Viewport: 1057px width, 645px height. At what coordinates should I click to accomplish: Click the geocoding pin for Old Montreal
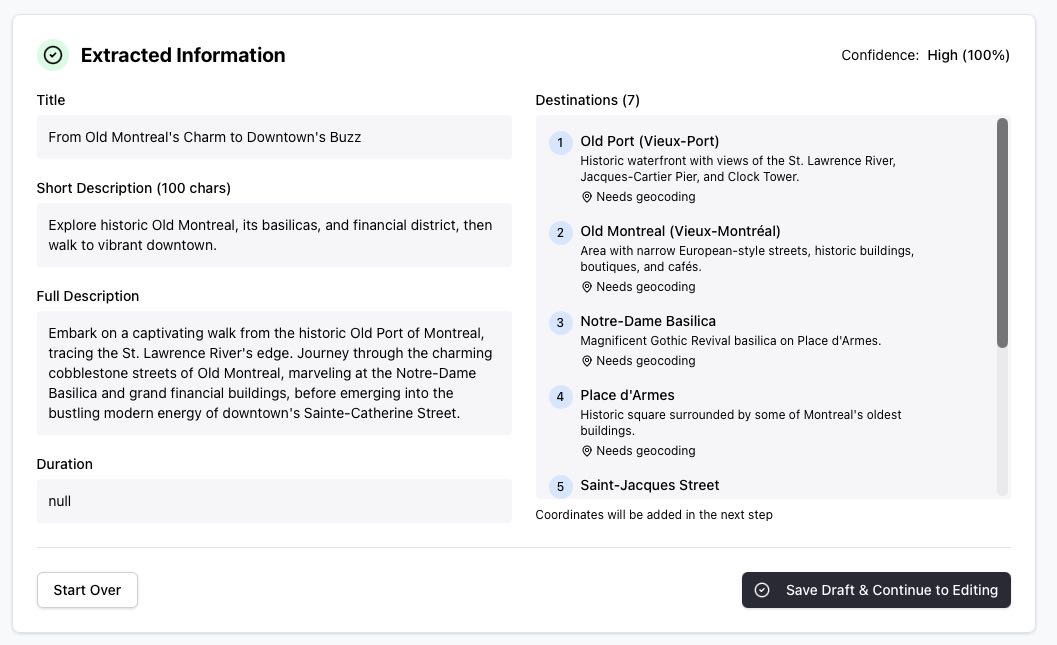click(587, 287)
